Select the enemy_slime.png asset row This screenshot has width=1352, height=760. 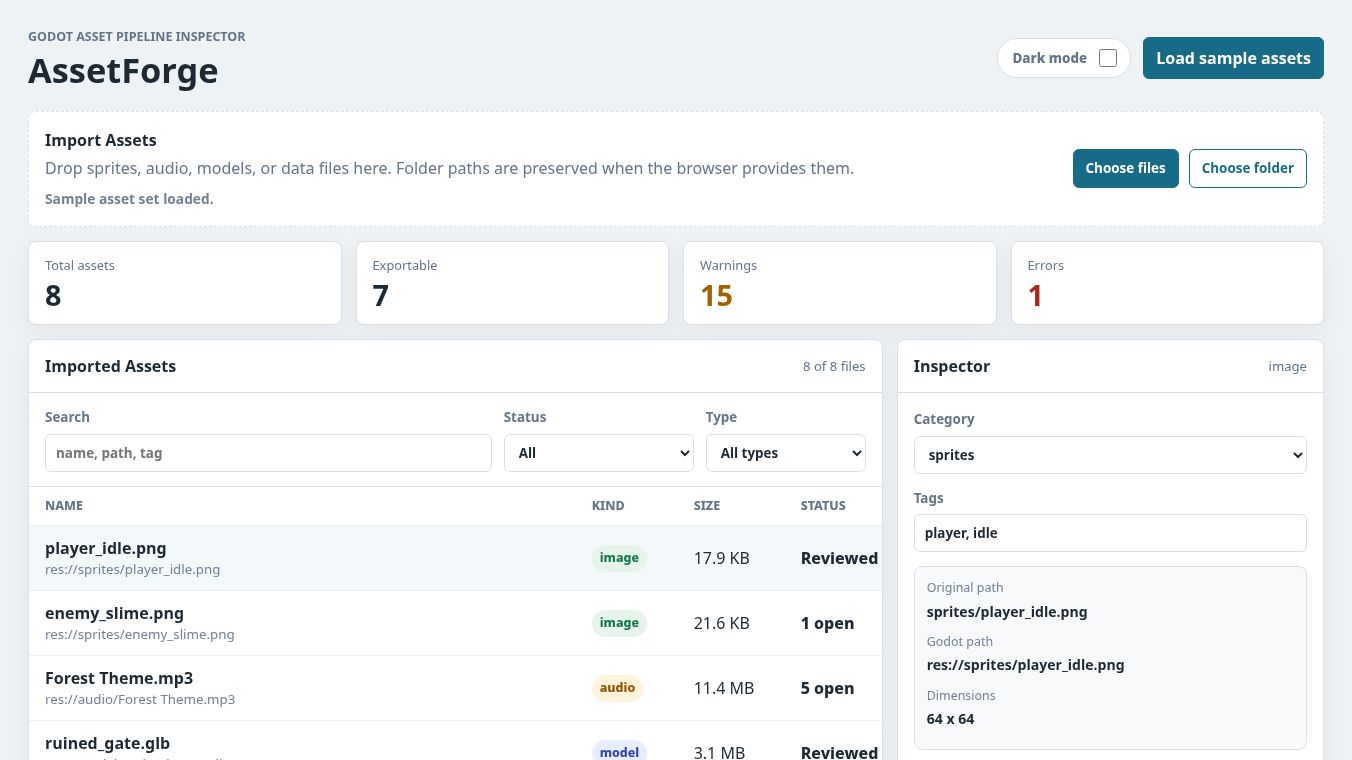(455, 623)
